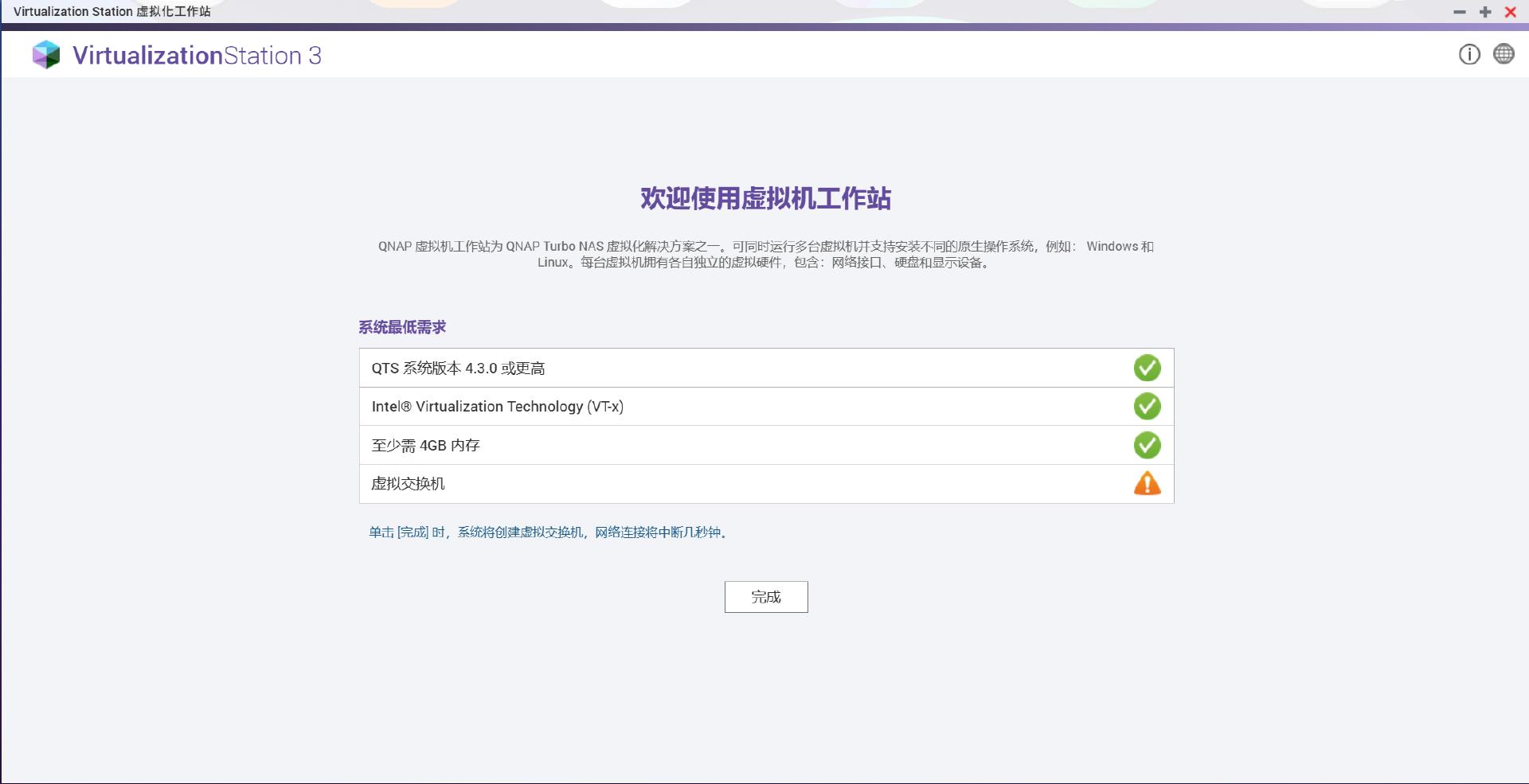Click the orange warning triangle for 虚拟交换机
Viewport: 1529px width, 784px height.
pyautogui.click(x=1147, y=483)
